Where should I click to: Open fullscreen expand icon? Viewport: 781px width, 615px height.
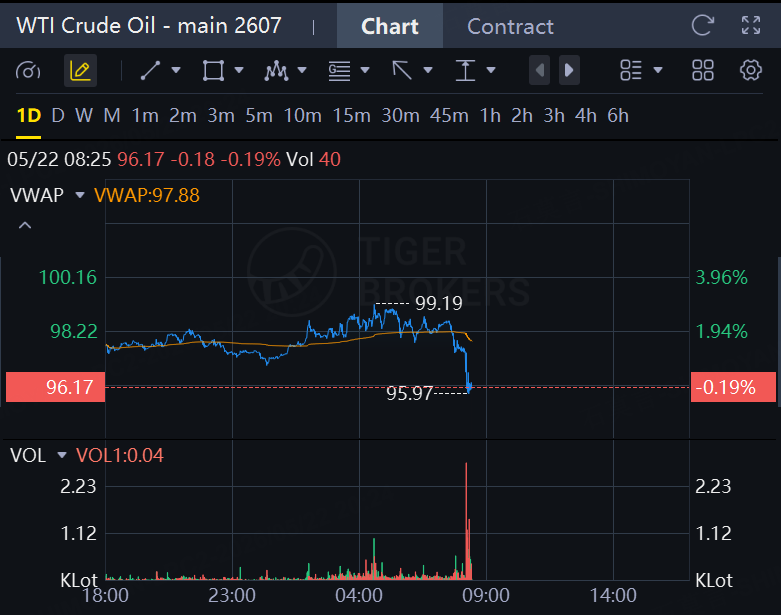751,25
